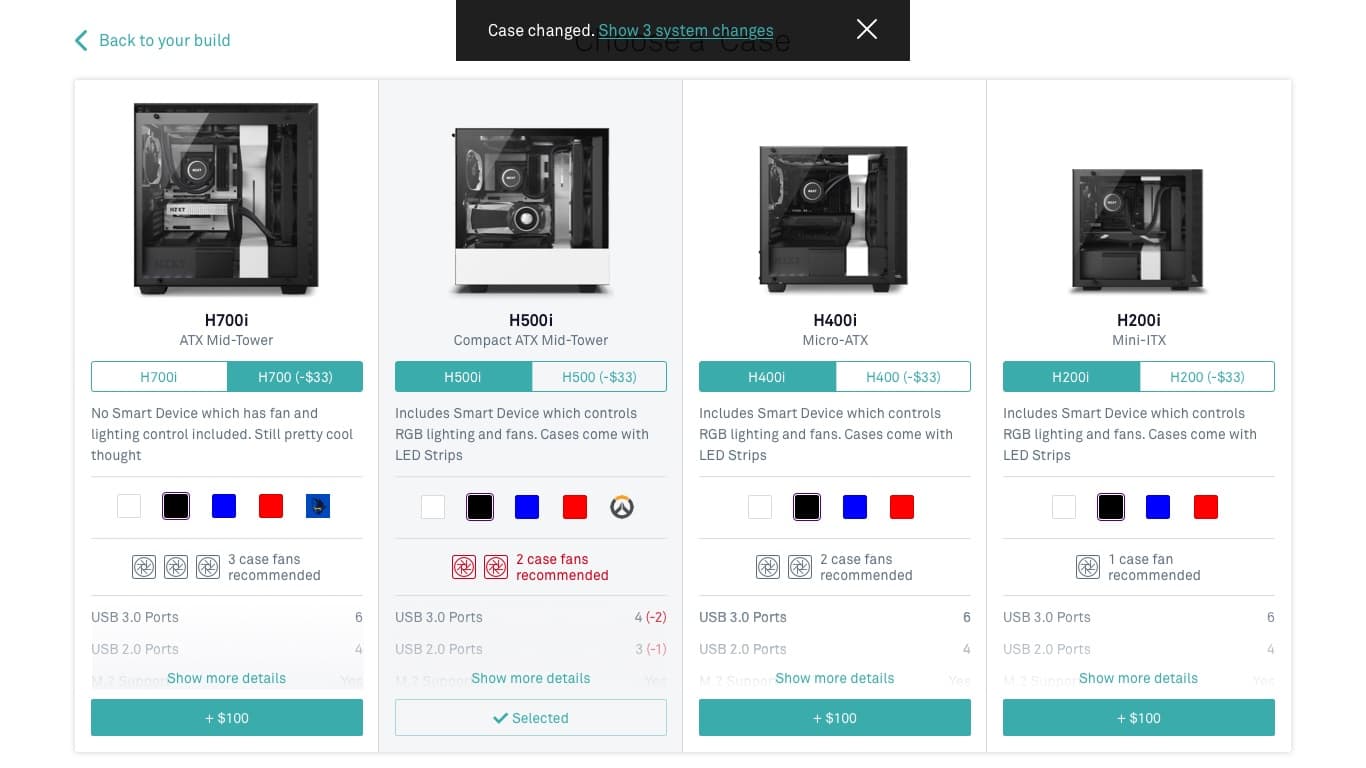Add the H400i case for +$100
This screenshot has height=768, width=1366.
click(x=835, y=718)
